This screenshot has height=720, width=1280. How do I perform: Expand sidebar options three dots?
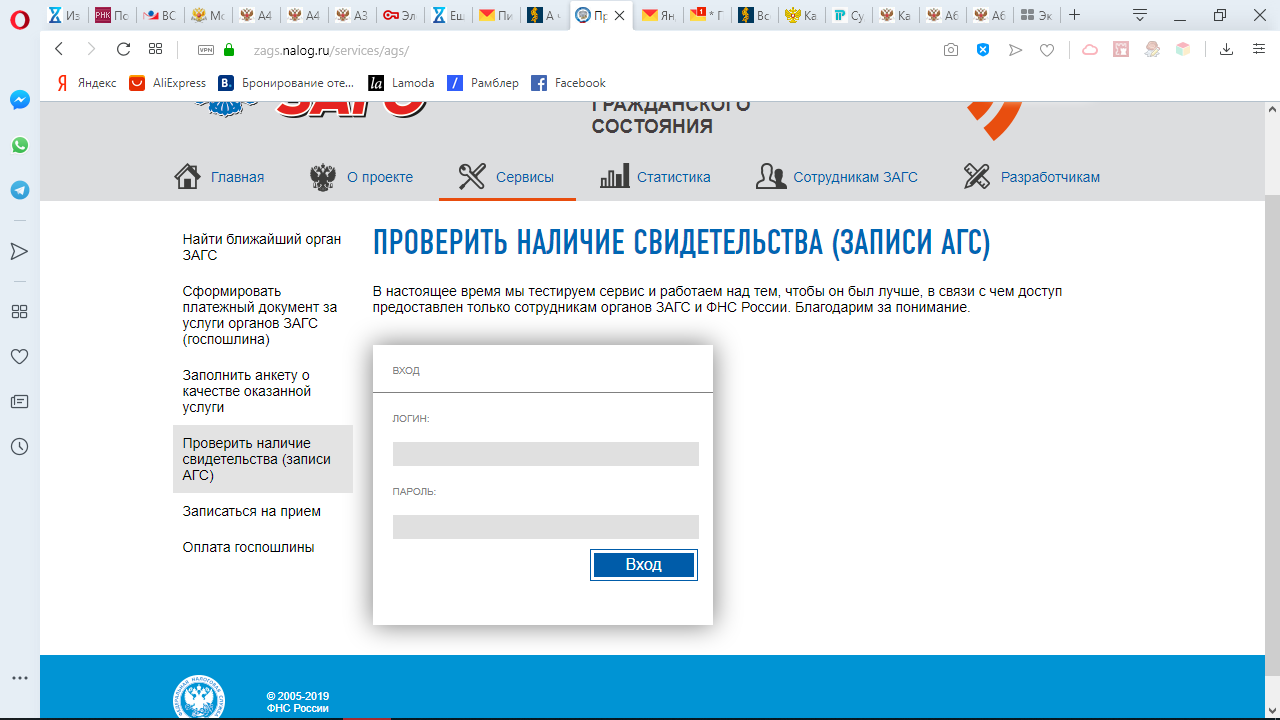coord(19,677)
